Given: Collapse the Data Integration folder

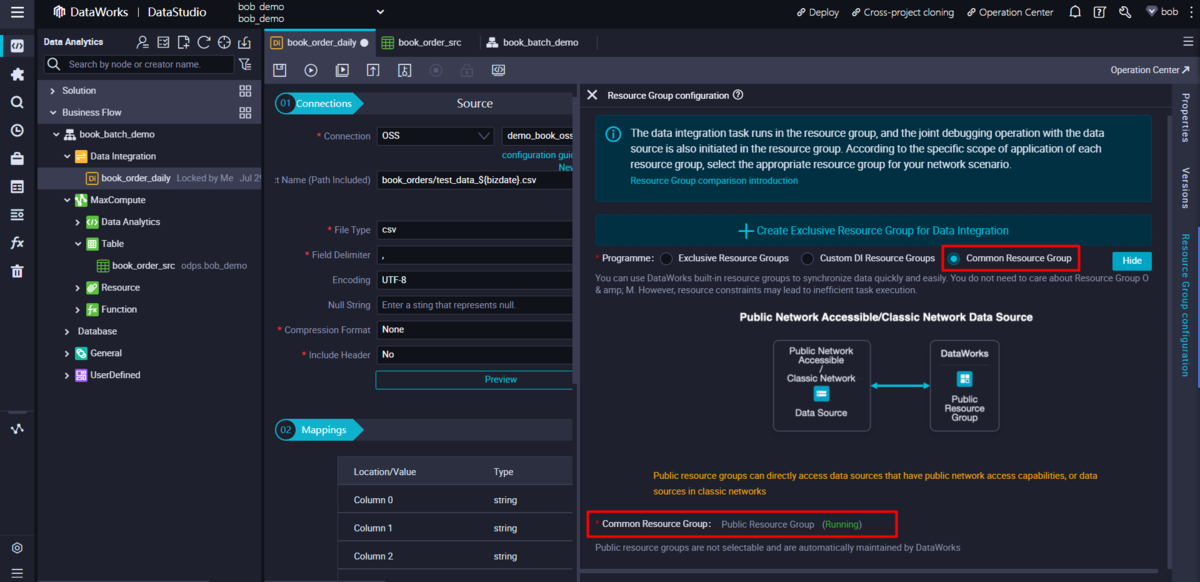Looking at the screenshot, I should tap(67, 156).
